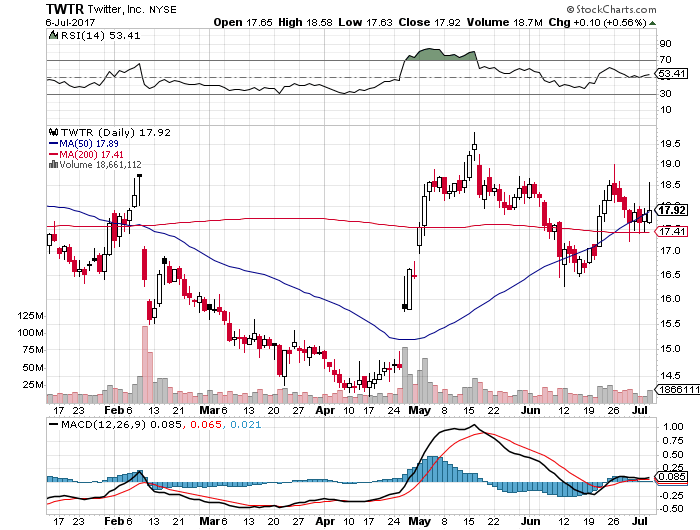Image resolution: width=700 pixels, height=530 pixels.
Task: Click the StockCharts.com copyright label
Action: [611, 9]
